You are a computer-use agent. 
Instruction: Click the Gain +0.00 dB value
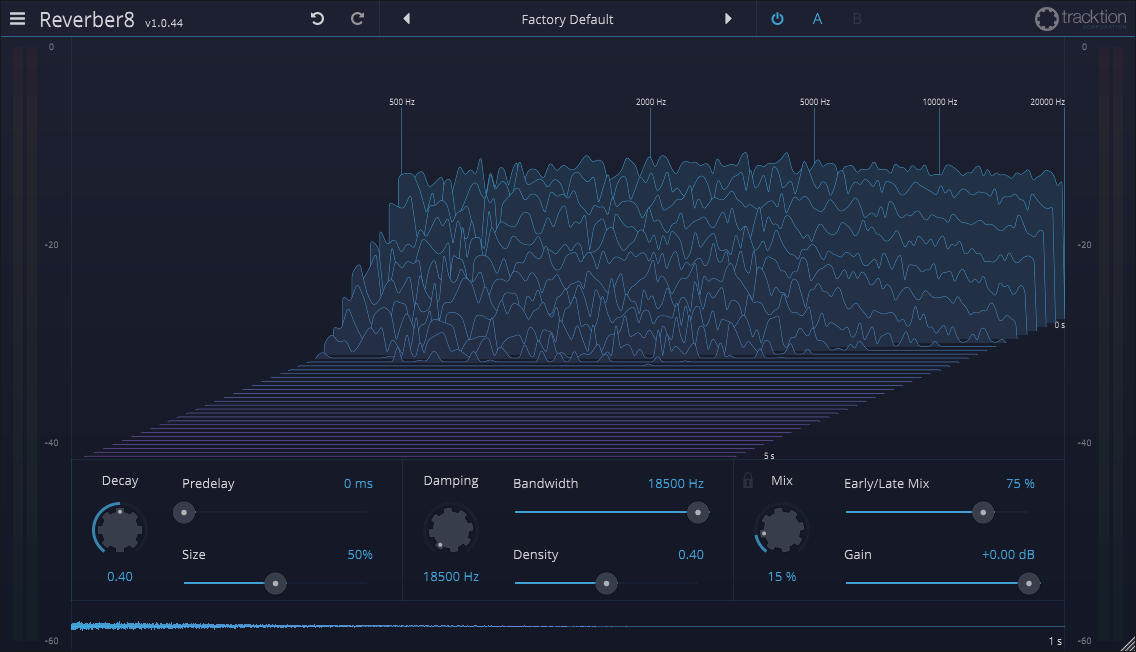tap(1007, 555)
